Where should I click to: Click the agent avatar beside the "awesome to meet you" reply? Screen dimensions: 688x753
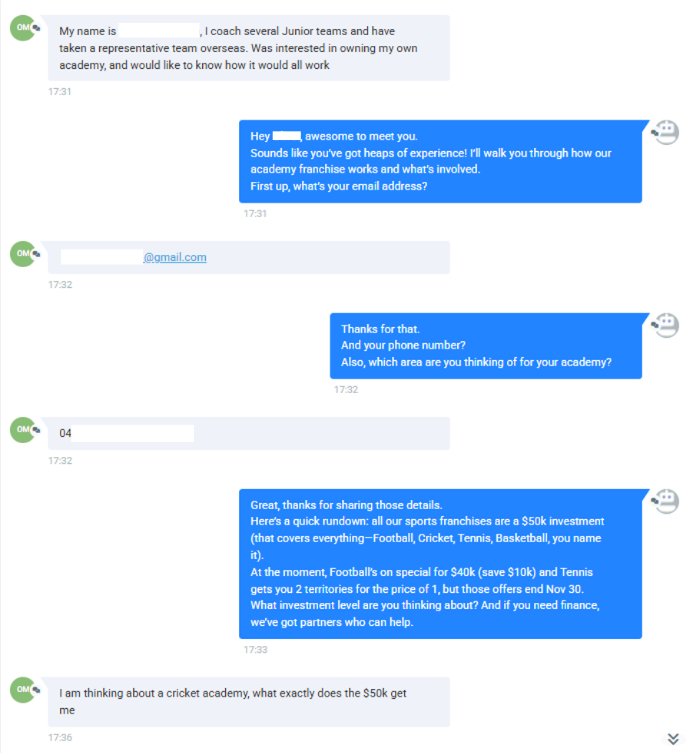(665, 133)
